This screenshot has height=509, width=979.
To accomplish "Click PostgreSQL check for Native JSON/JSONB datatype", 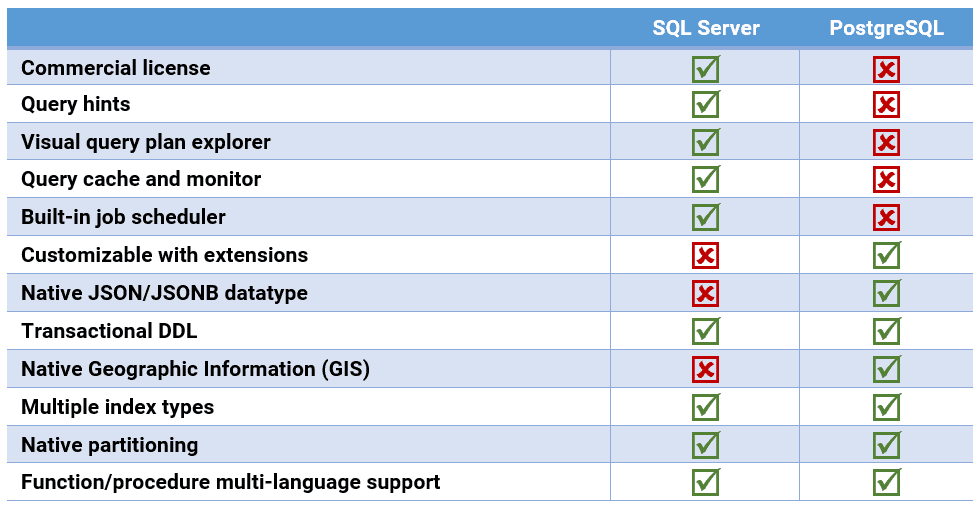I will click(x=886, y=294).
